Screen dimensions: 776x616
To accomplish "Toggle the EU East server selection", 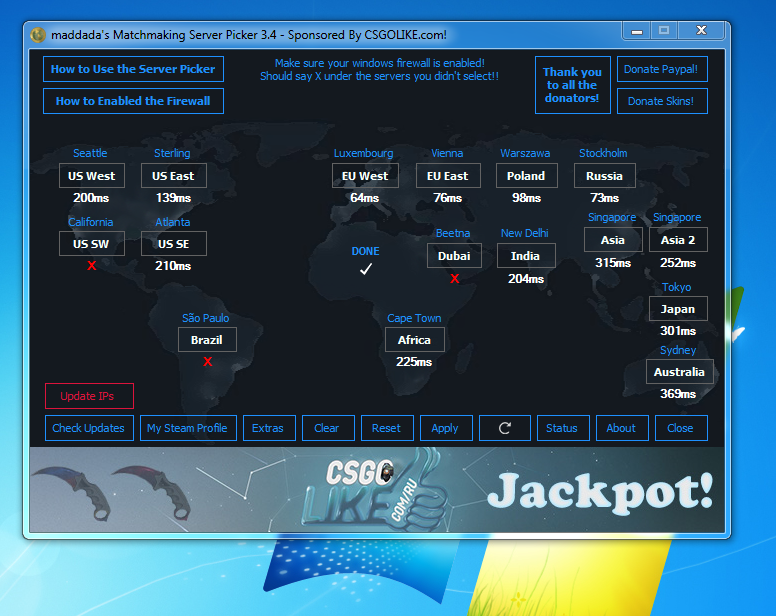I will (x=447, y=176).
